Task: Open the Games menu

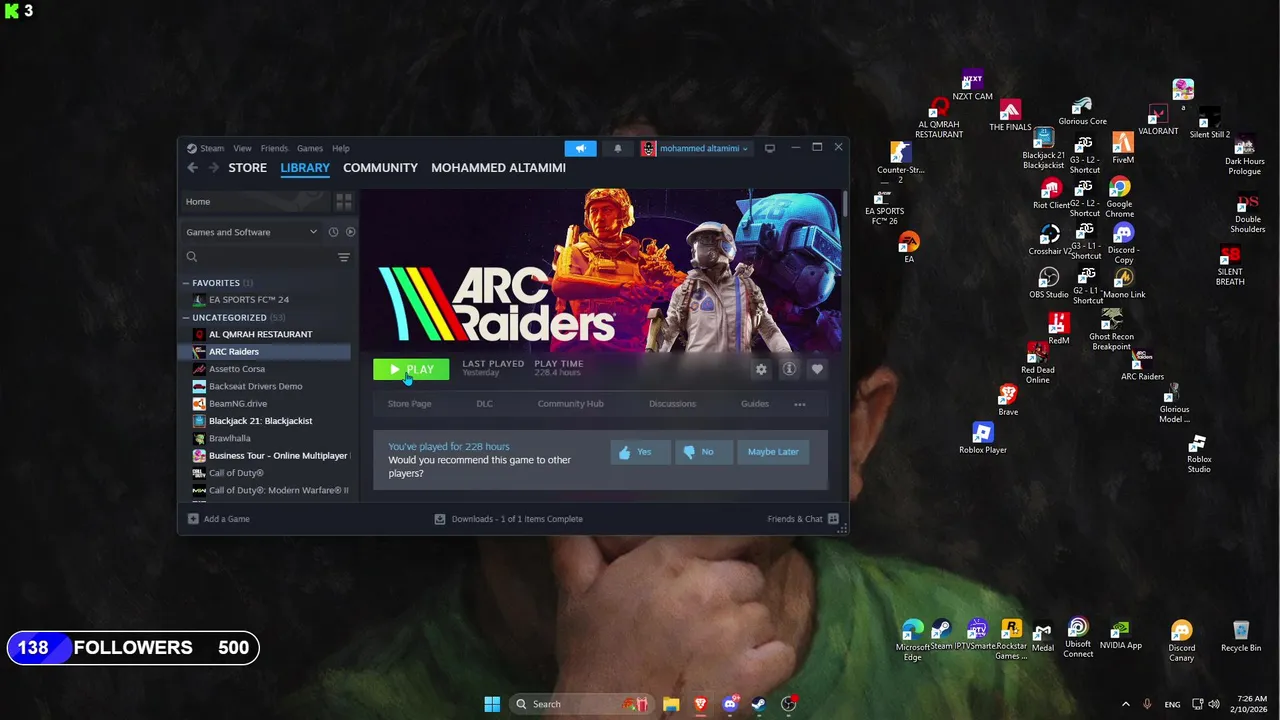Action: (309, 148)
